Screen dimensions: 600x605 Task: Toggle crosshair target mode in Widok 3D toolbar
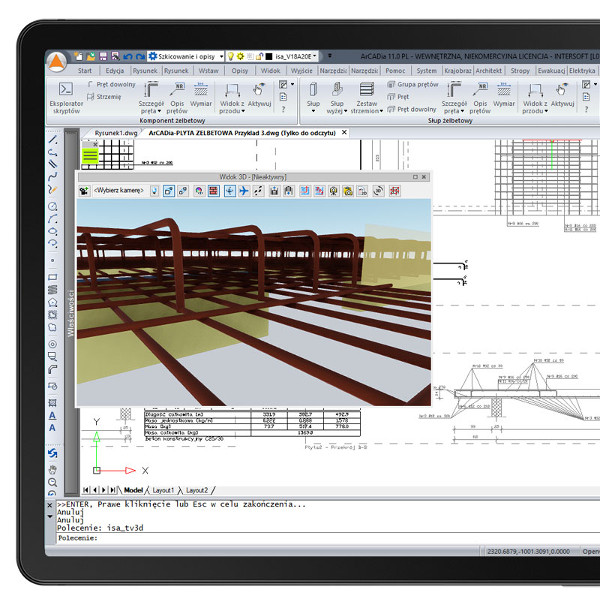point(230,191)
